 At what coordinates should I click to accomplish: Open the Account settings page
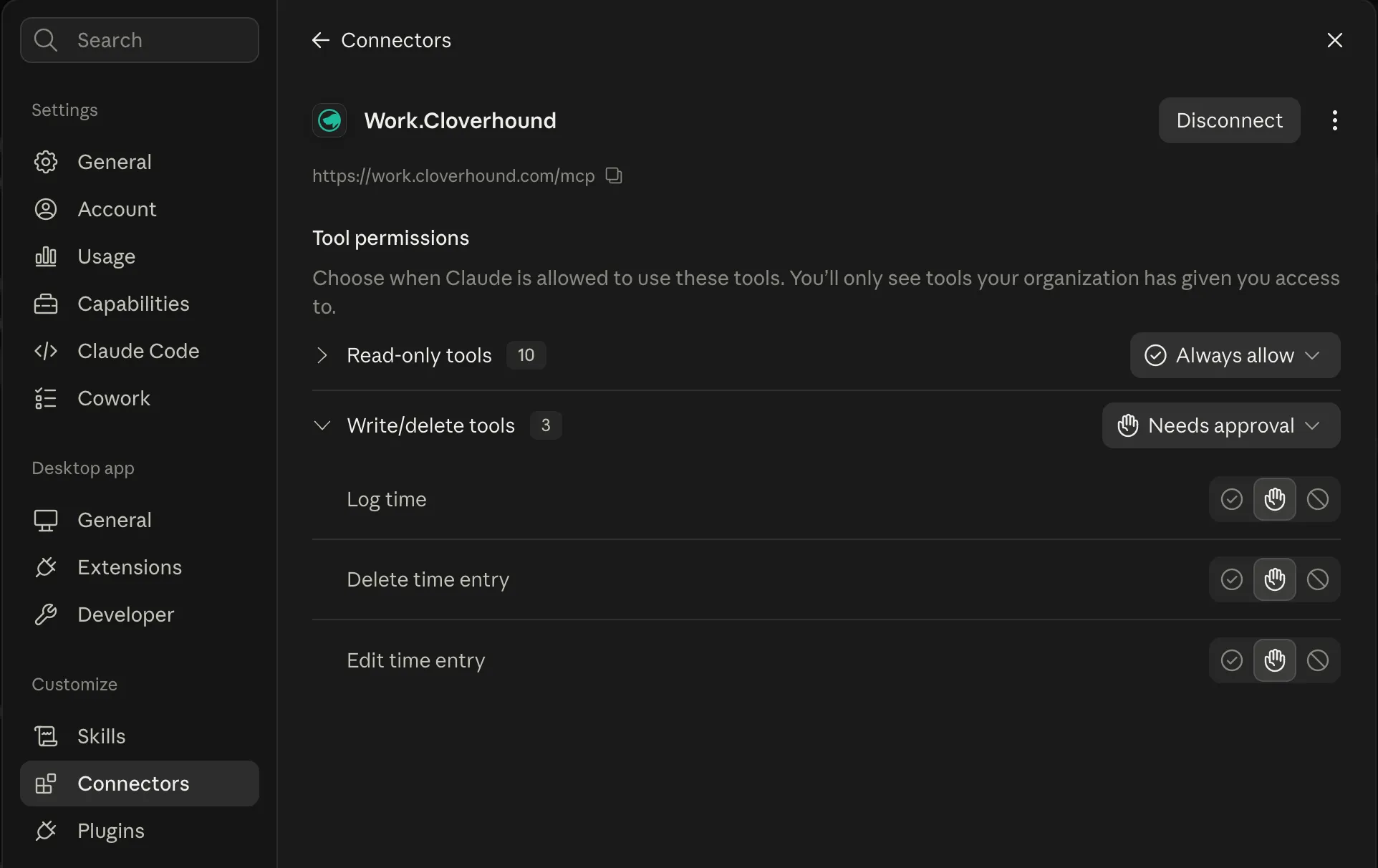click(139, 209)
